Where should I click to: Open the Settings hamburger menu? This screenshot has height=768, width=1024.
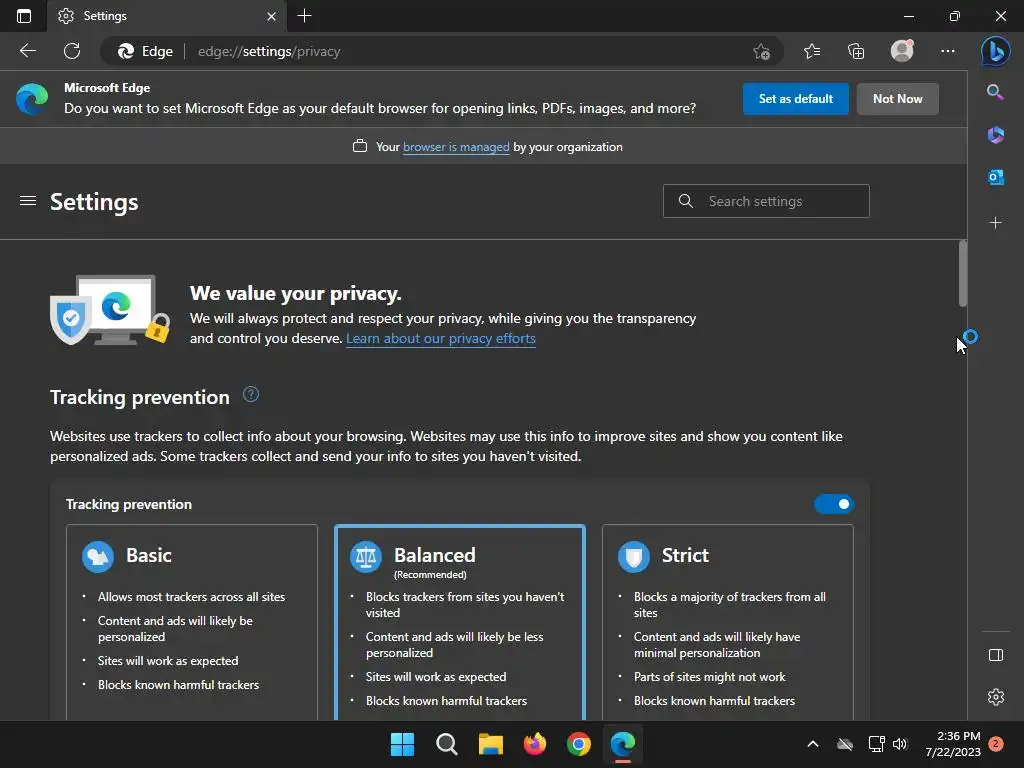pyautogui.click(x=27, y=201)
